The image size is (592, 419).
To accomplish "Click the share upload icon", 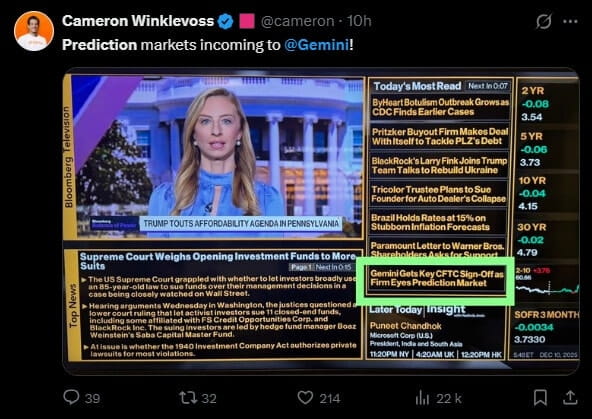I will click(570, 397).
